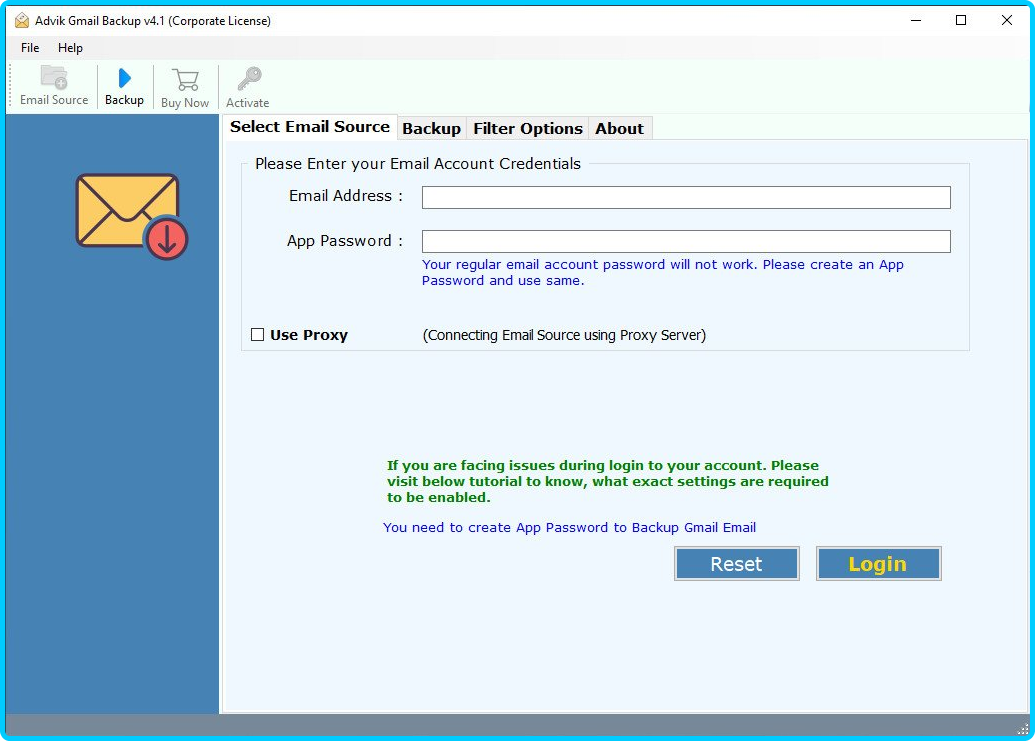Open the create App Password tutorial link
The height and width of the screenshot is (741, 1035).
coord(569,527)
